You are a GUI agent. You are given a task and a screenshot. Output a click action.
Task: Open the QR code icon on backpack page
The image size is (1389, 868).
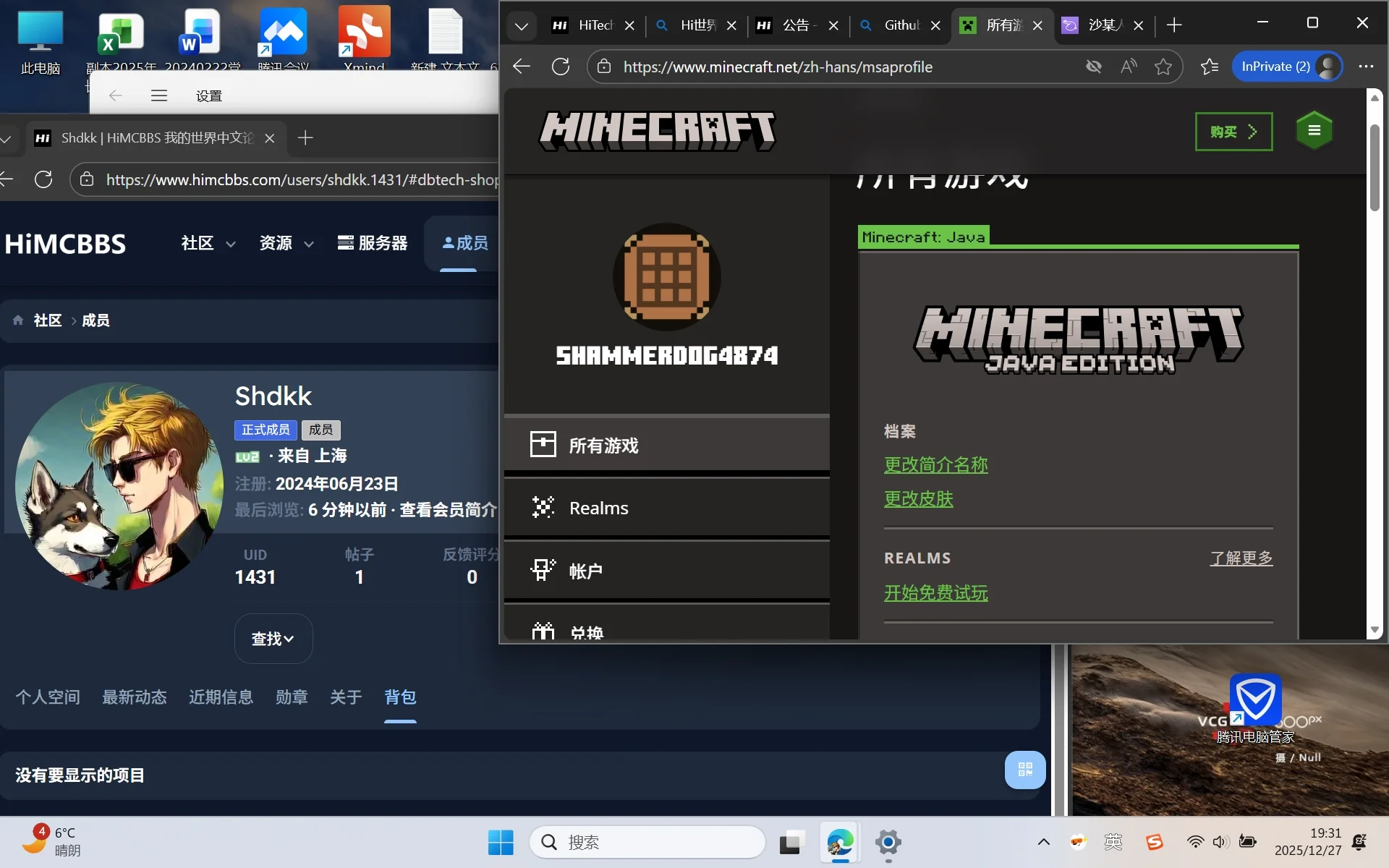(1024, 770)
